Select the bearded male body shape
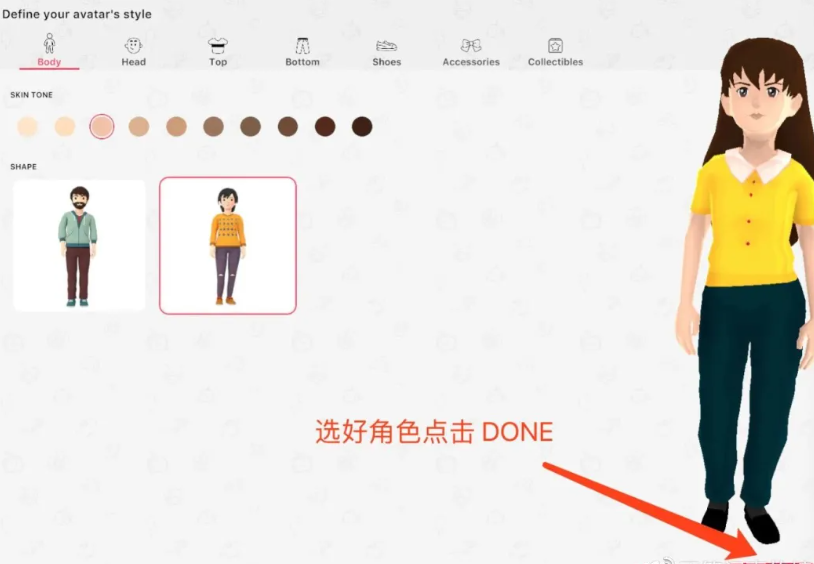814x564 pixels. pyautogui.click(x=79, y=246)
